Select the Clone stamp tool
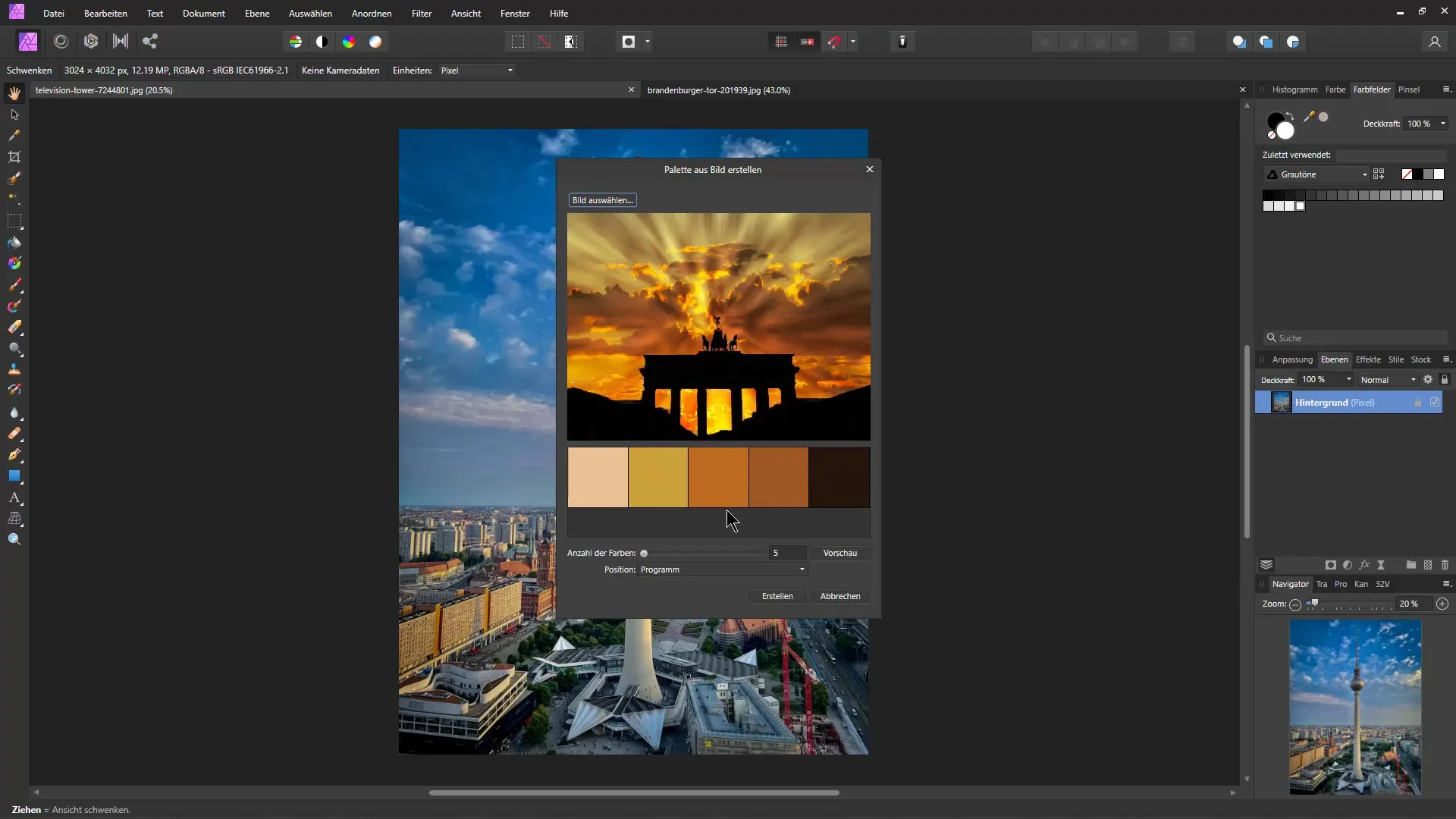This screenshot has height=819, width=1456. pyautogui.click(x=14, y=369)
